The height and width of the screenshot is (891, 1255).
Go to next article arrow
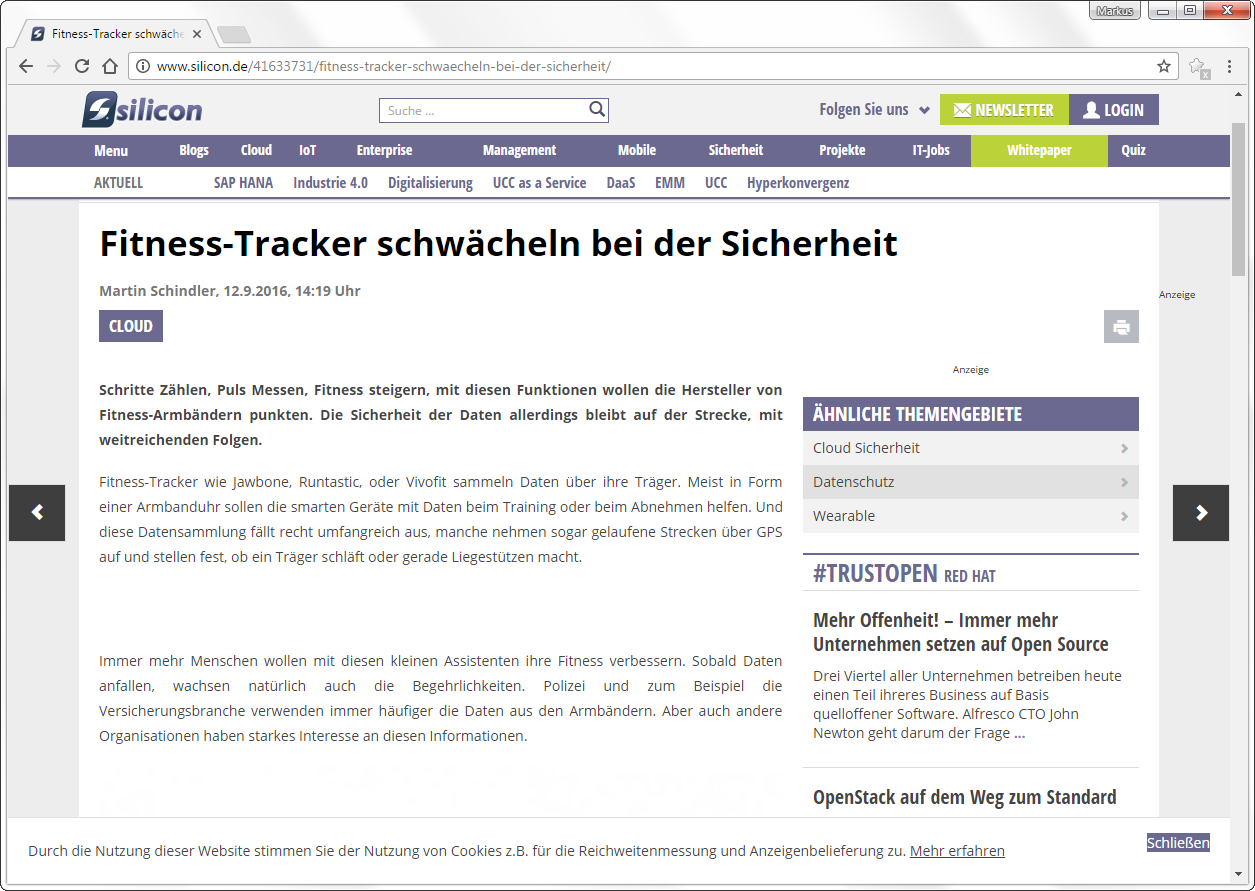1201,513
